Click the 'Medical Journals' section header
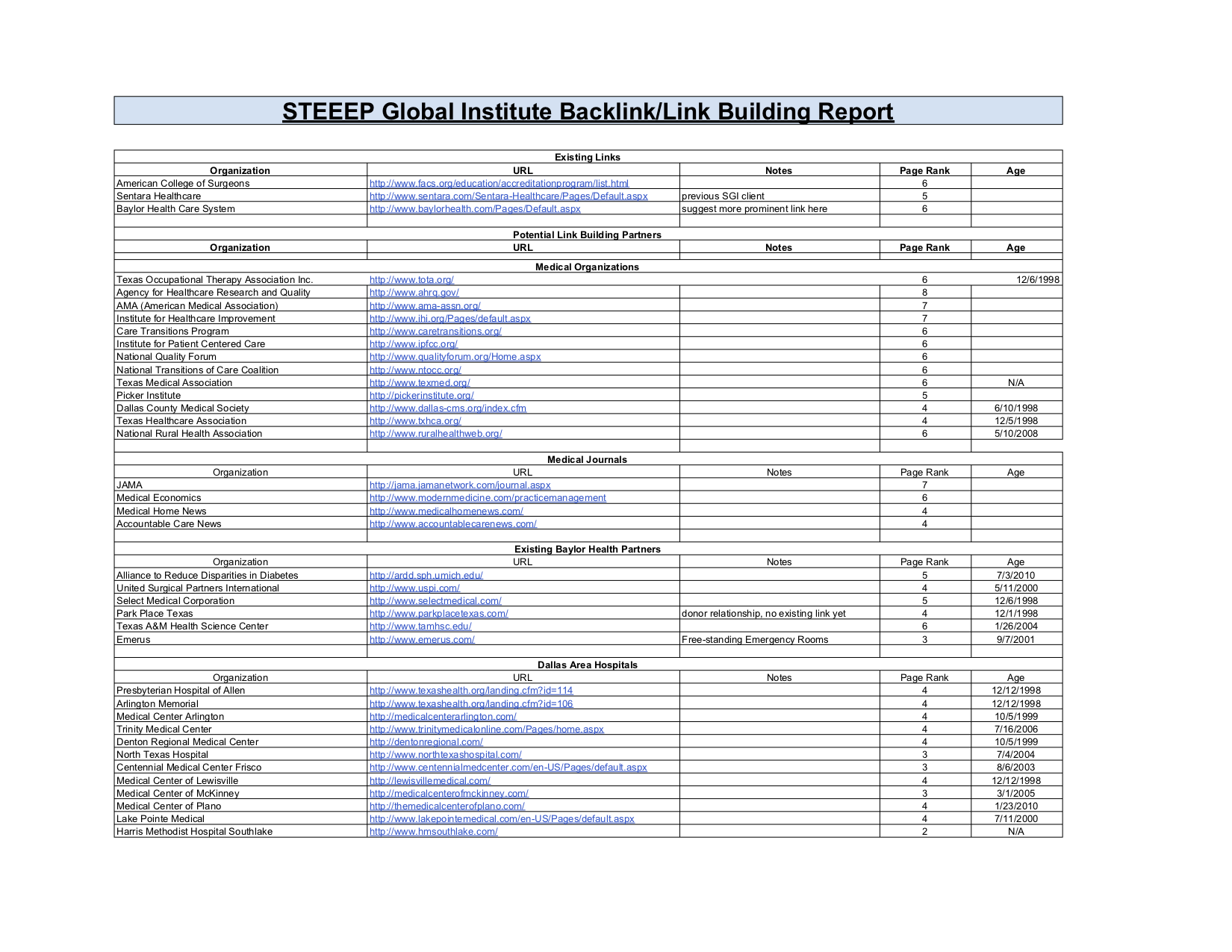1232x952 pixels. tap(588, 459)
